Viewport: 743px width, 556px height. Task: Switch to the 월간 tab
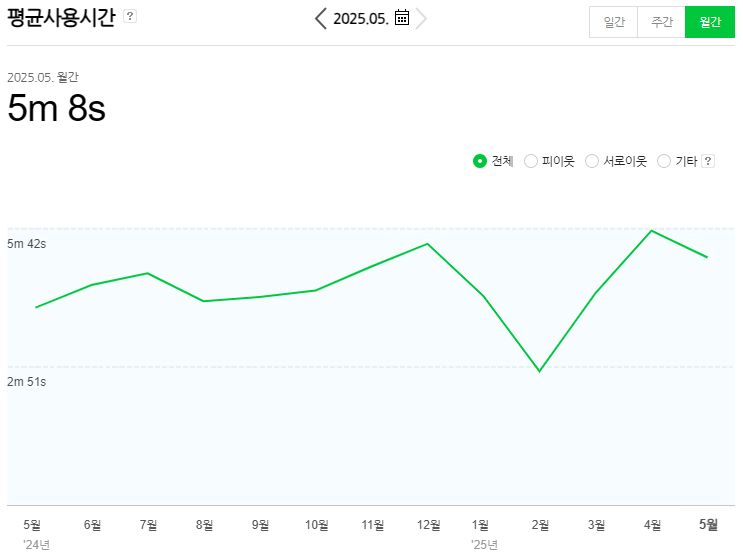[x=710, y=22]
